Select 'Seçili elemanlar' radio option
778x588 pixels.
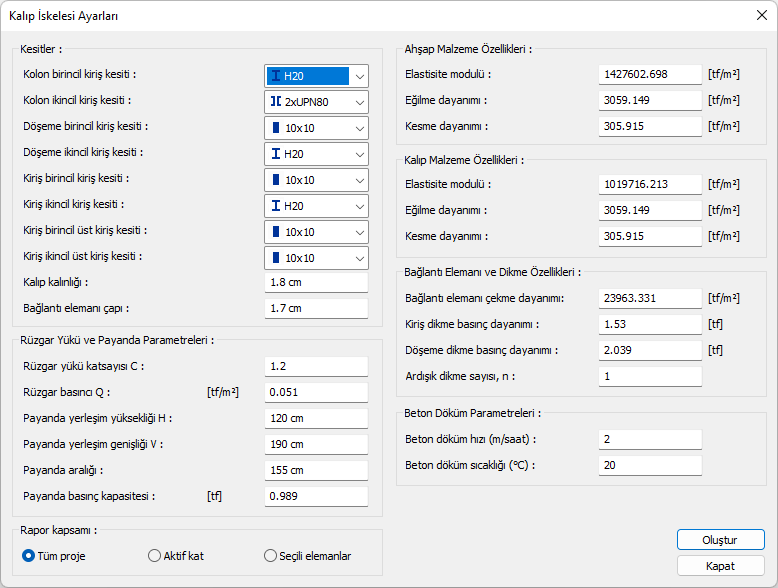[270, 556]
